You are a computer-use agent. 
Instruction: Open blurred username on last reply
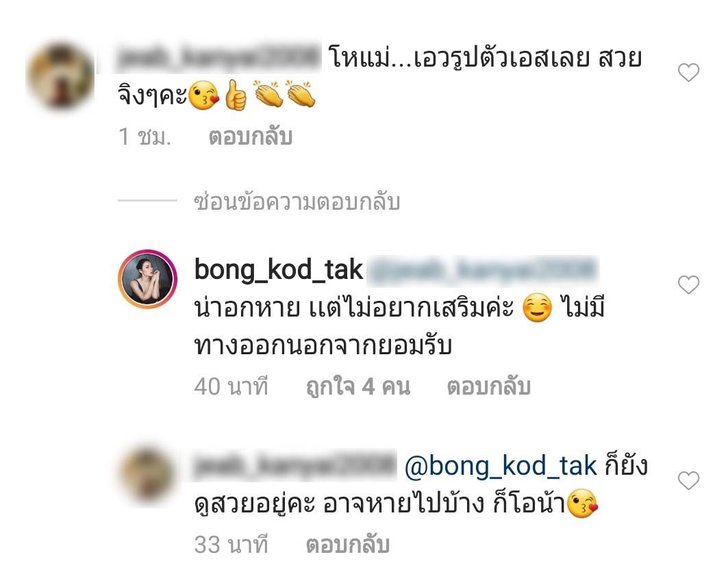coord(295,466)
